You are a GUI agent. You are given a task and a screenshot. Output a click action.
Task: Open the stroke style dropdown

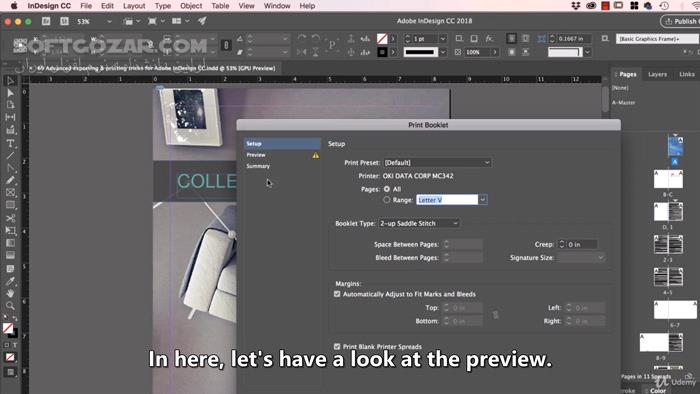(x=443, y=52)
